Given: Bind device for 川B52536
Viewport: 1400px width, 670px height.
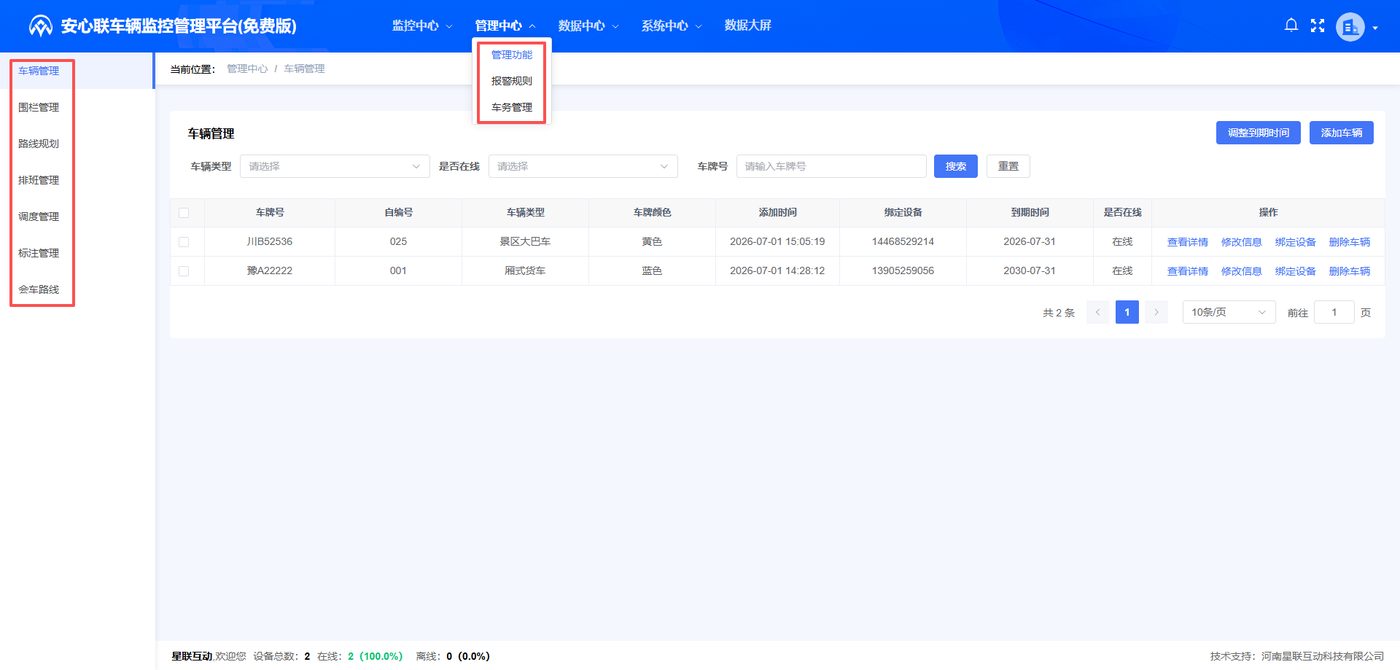Looking at the screenshot, I should point(1295,242).
